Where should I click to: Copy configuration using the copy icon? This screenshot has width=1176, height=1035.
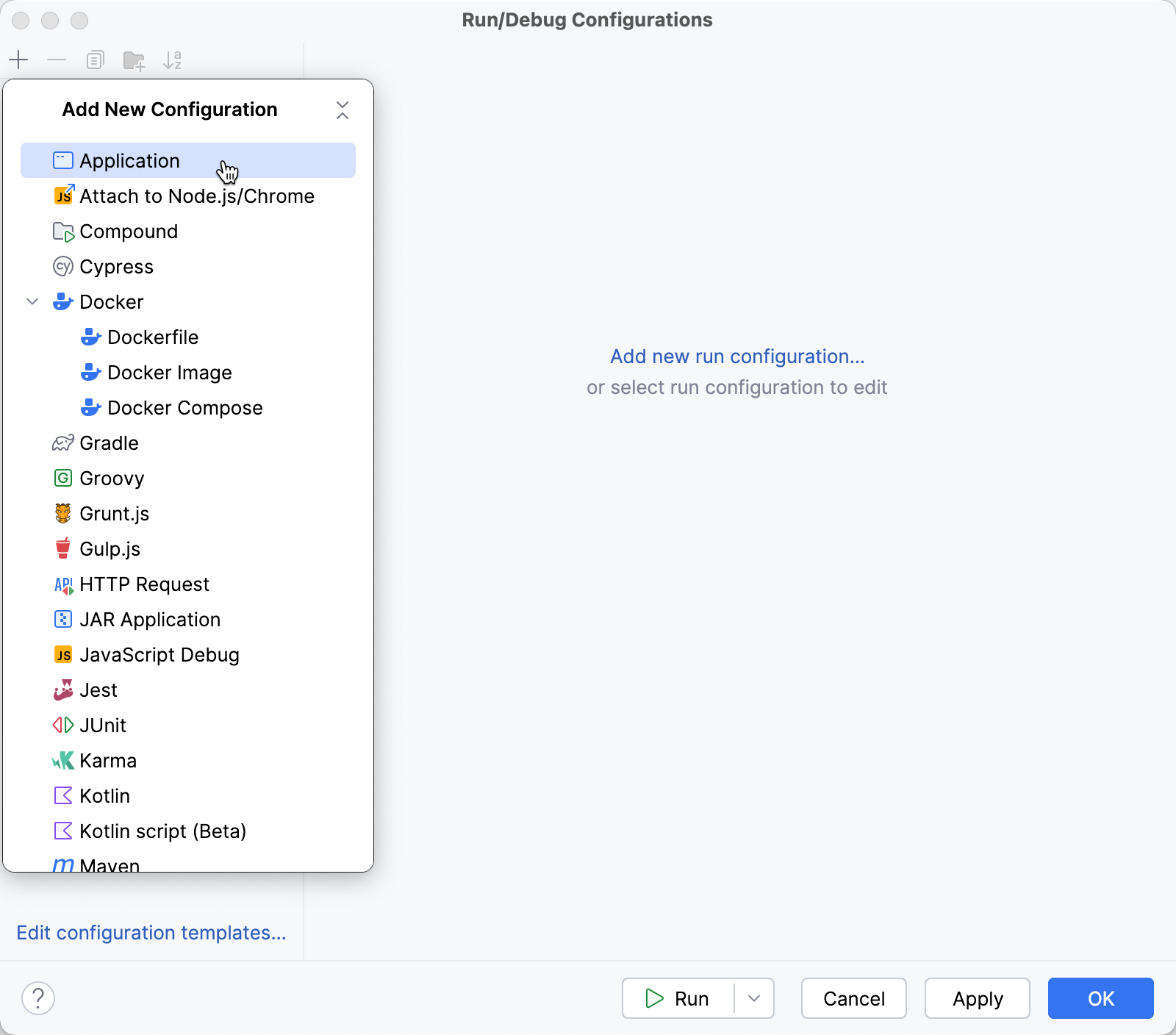pos(95,60)
